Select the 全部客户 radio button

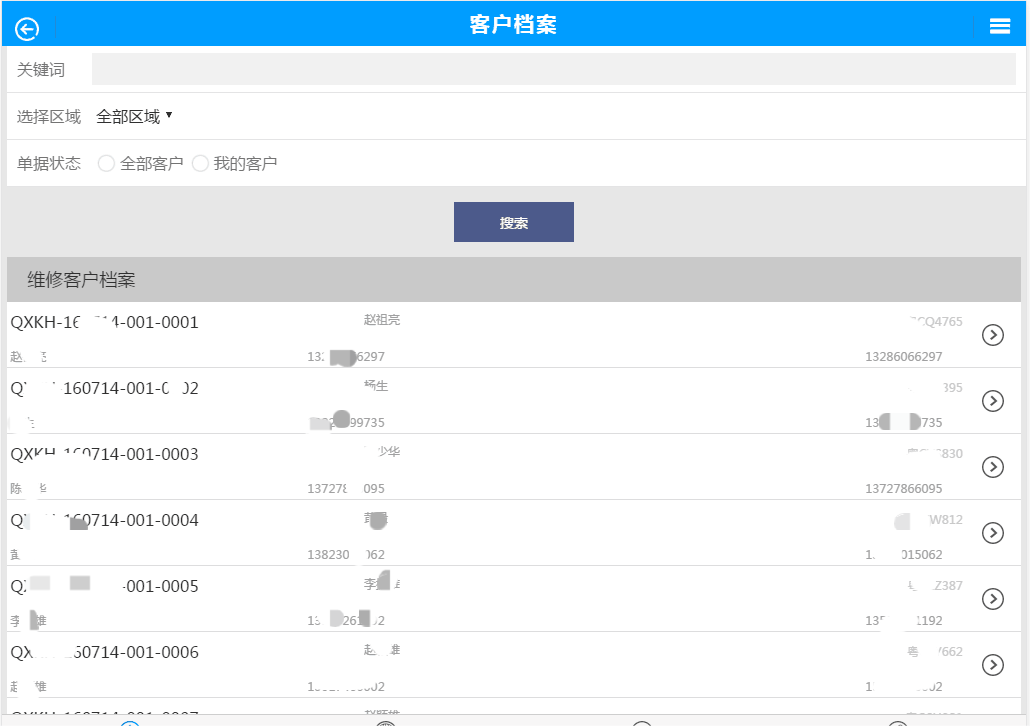point(106,164)
